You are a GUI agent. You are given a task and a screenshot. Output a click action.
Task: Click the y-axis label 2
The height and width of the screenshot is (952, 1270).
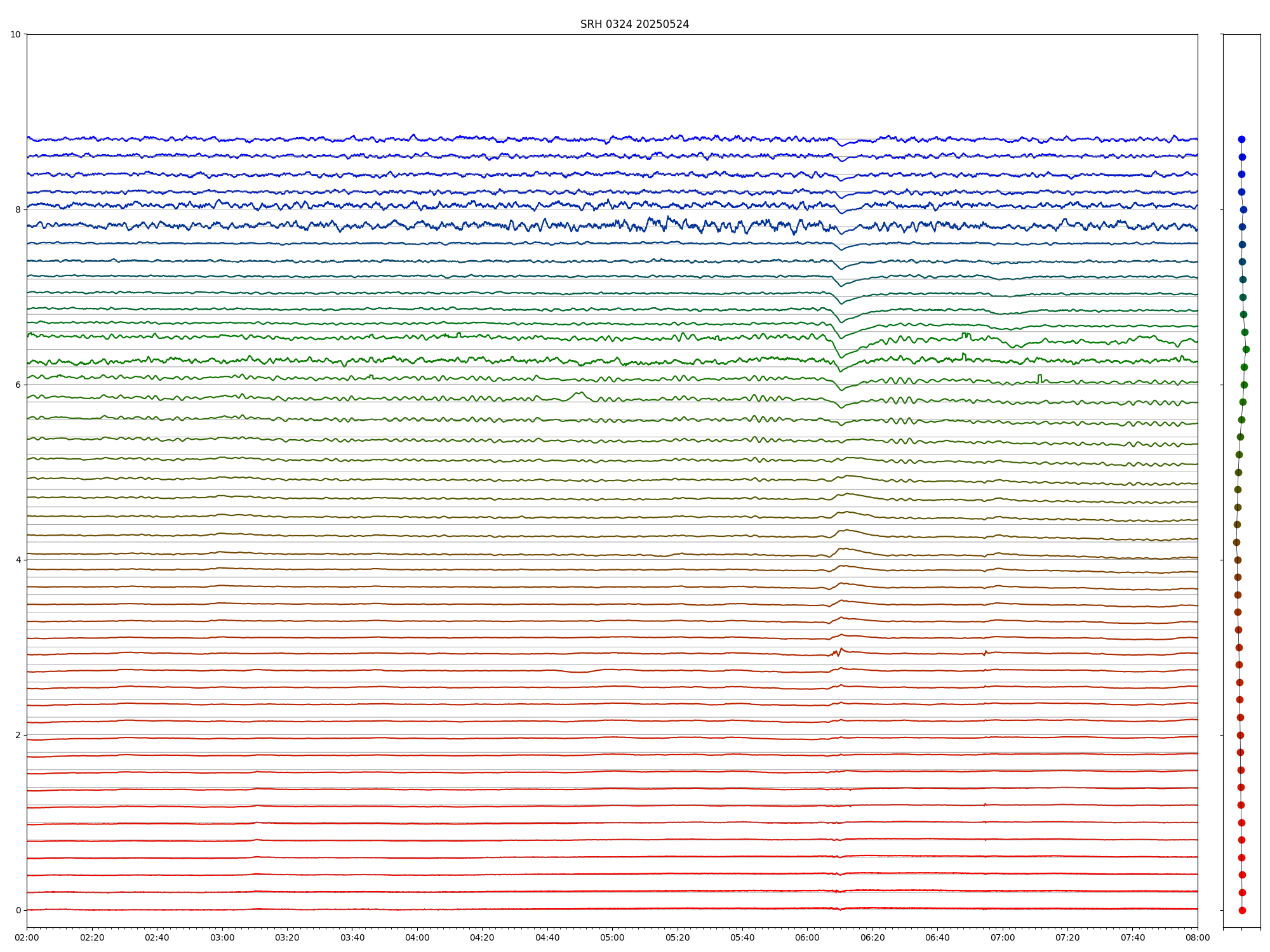18,735
